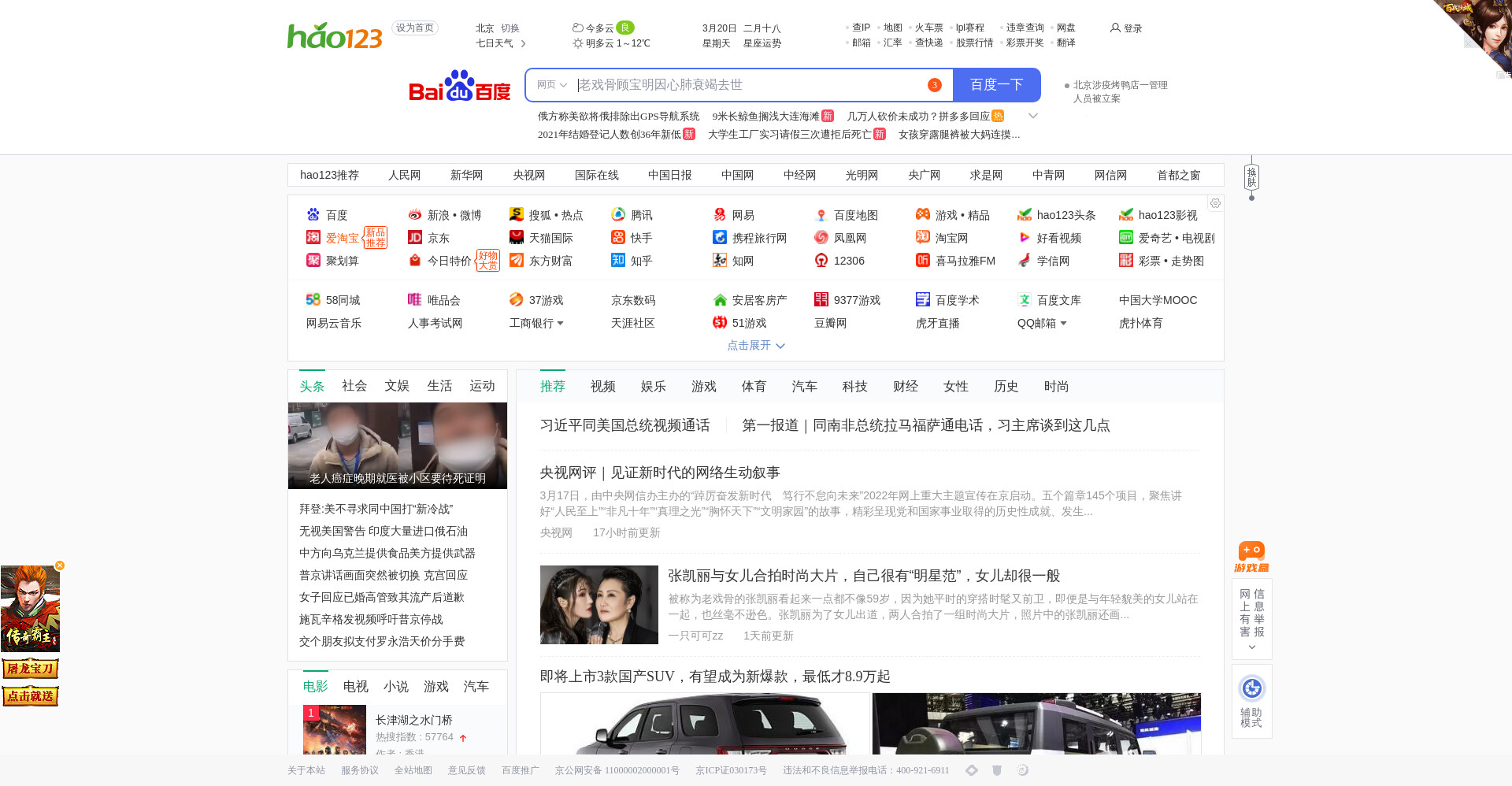Viewport: 1512px width, 786px height.
Task: Open 12306 railway icon
Action: (x=821, y=260)
